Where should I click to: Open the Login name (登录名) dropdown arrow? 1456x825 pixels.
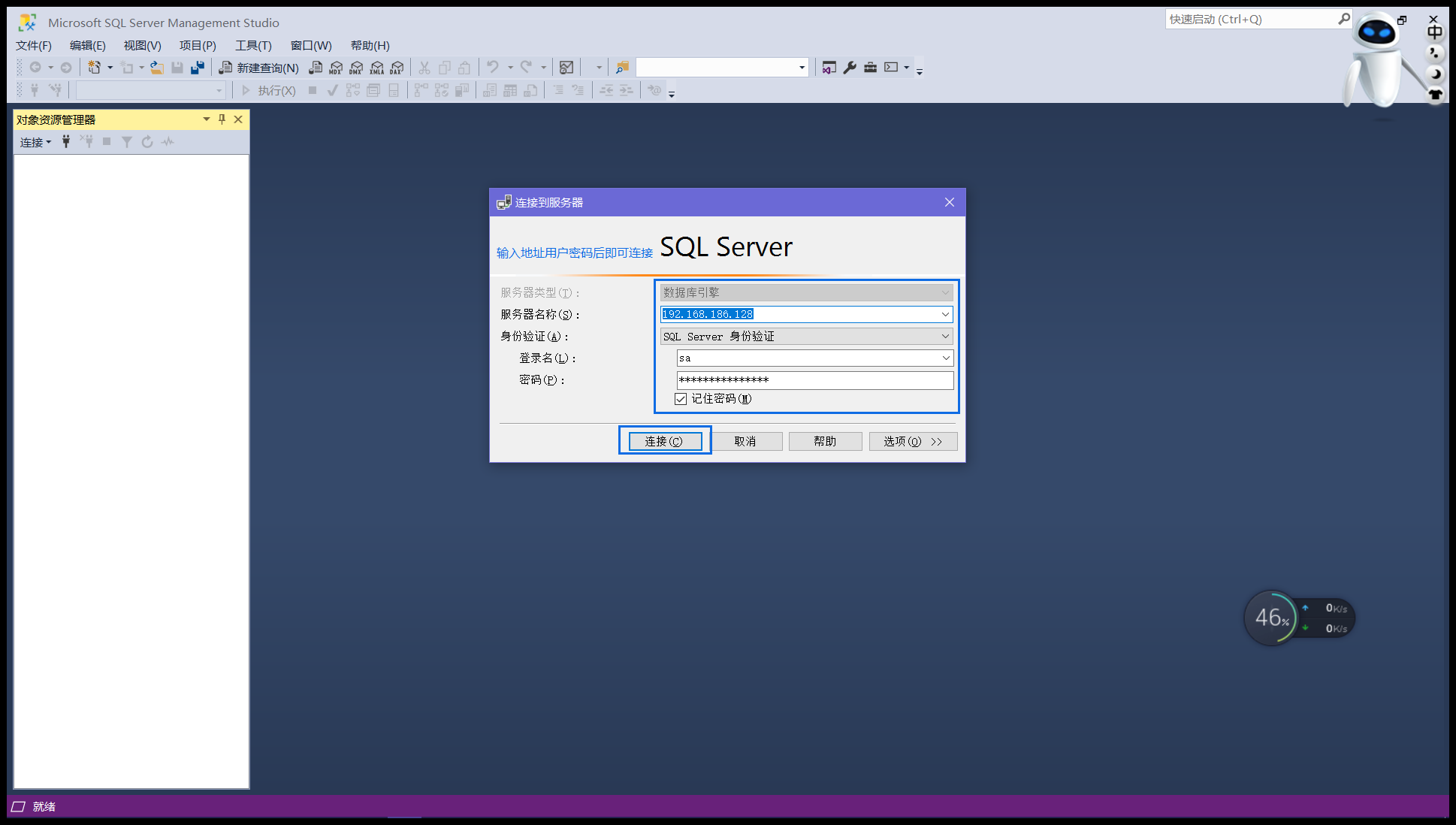[x=946, y=358]
